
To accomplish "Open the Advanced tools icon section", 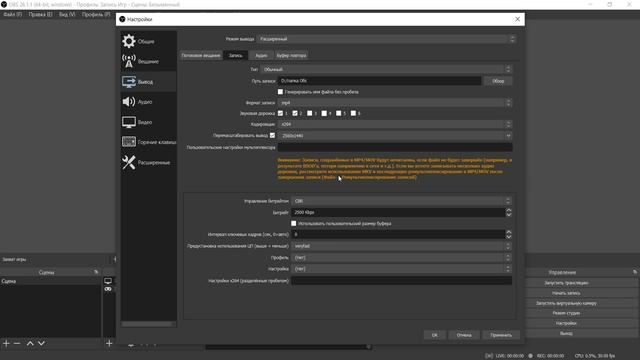I will tap(129, 162).
